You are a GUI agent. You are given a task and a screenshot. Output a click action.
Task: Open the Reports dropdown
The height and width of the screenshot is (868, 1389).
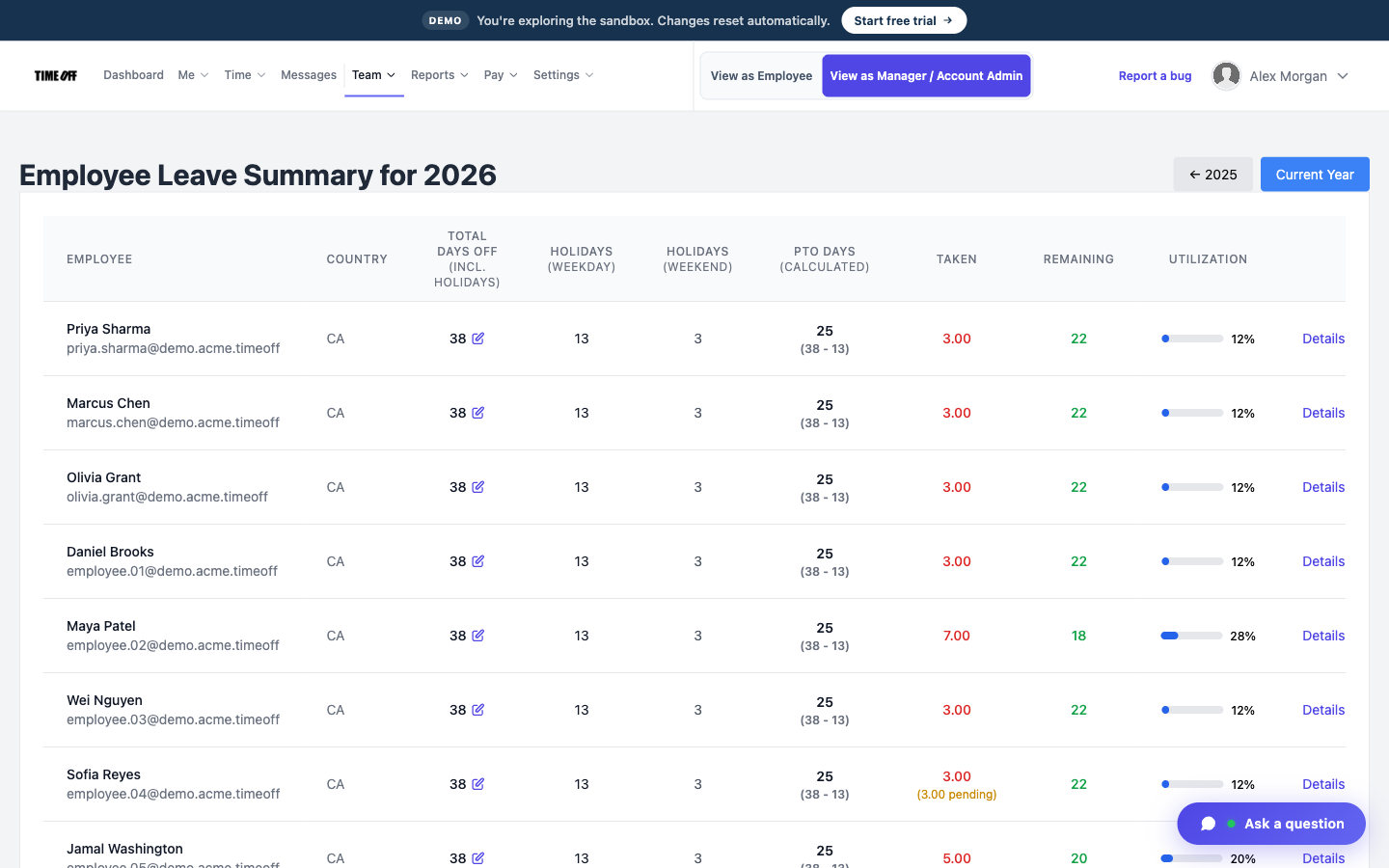[x=440, y=75]
